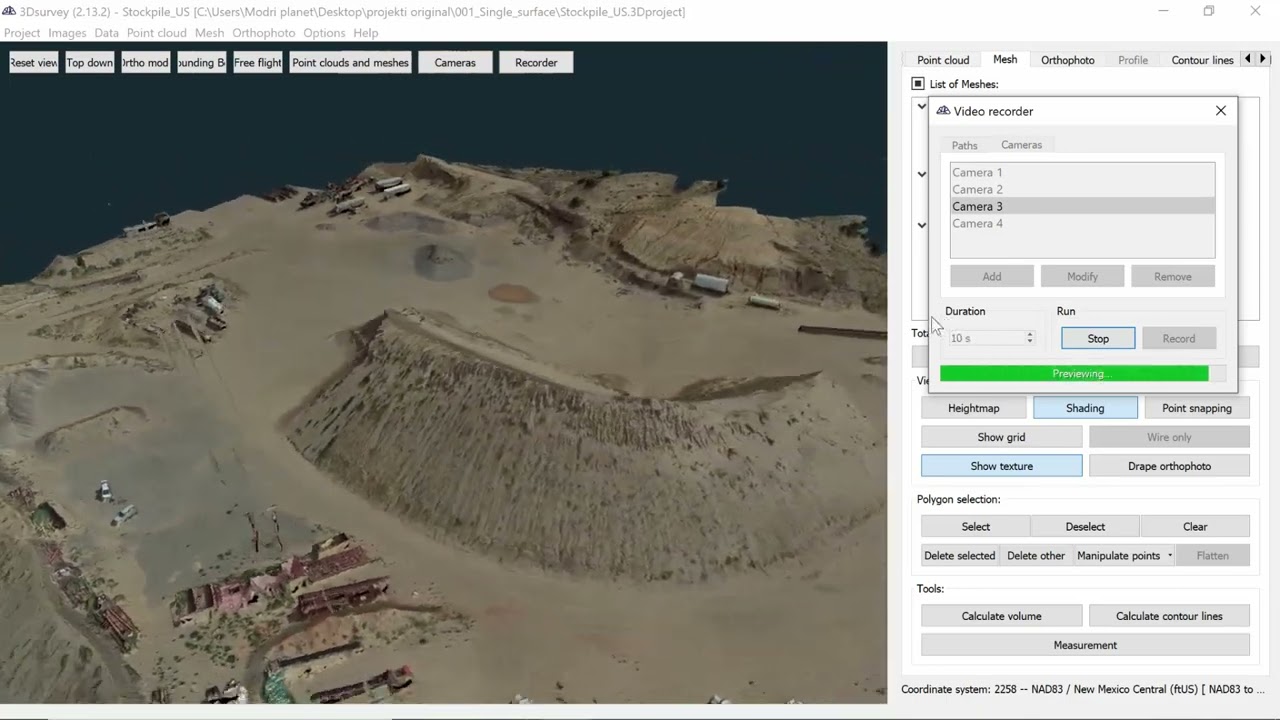The width and height of the screenshot is (1280, 720).
Task: Open the Cameras toolbar button
Action: click(x=455, y=62)
